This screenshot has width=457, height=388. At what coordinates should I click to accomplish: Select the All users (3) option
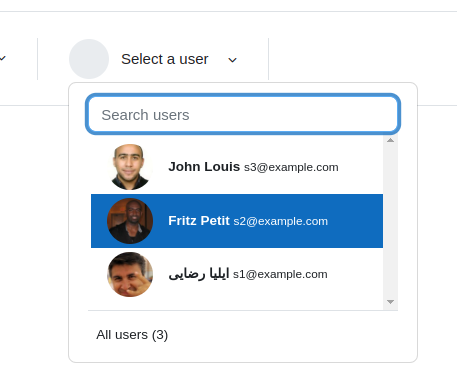(132, 335)
